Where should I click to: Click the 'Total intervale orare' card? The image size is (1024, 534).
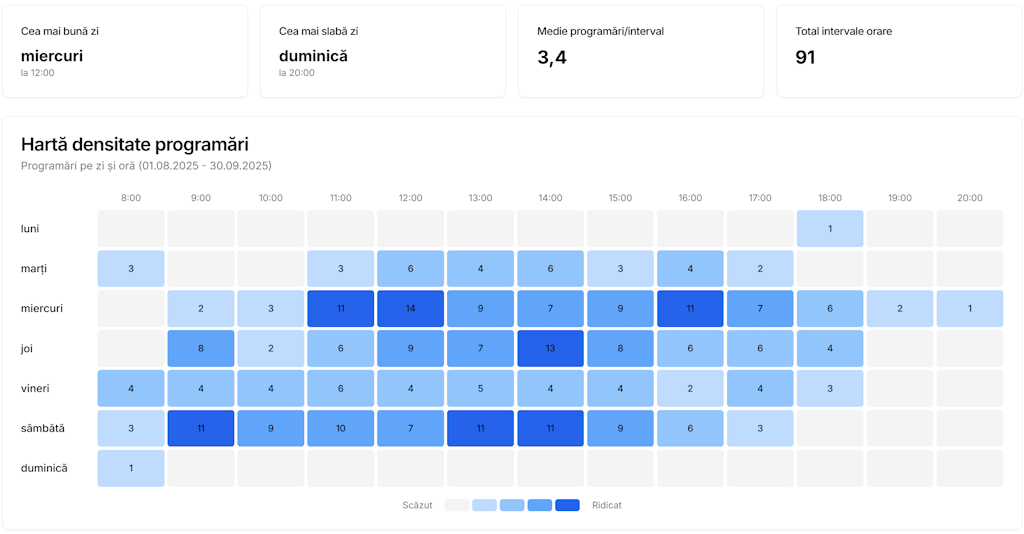coord(898,52)
